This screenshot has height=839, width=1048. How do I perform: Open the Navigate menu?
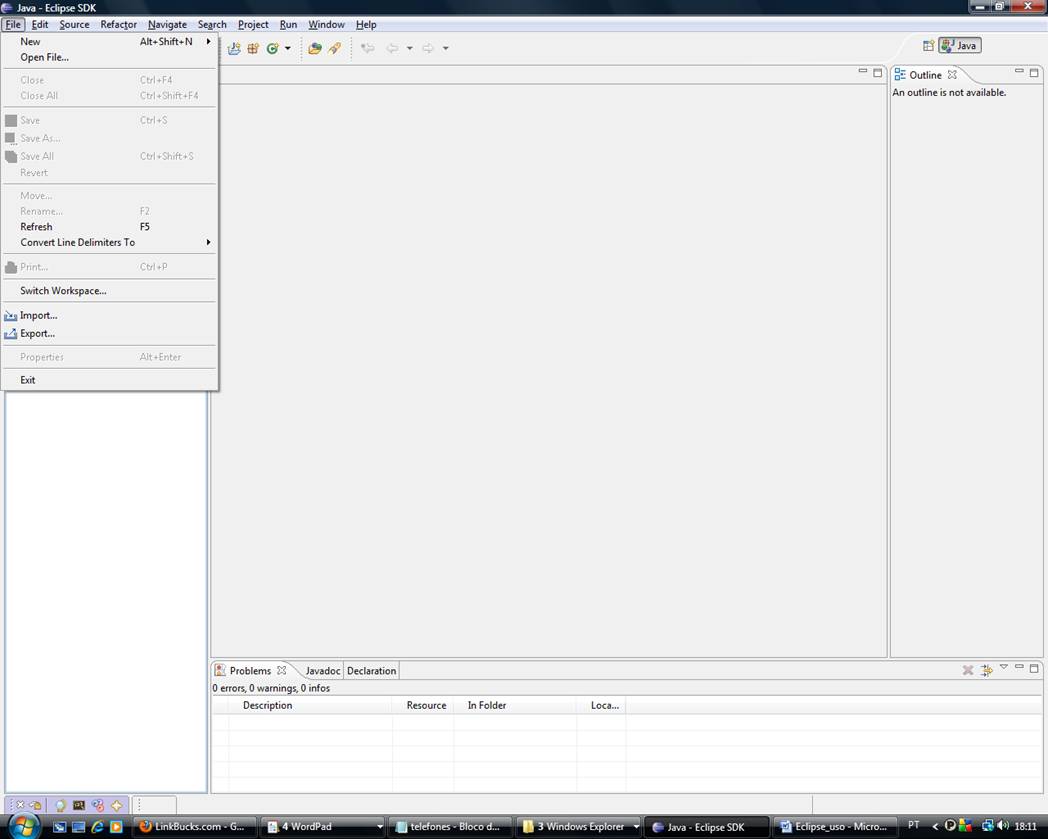pyautogui.click(x=167, y=25)
